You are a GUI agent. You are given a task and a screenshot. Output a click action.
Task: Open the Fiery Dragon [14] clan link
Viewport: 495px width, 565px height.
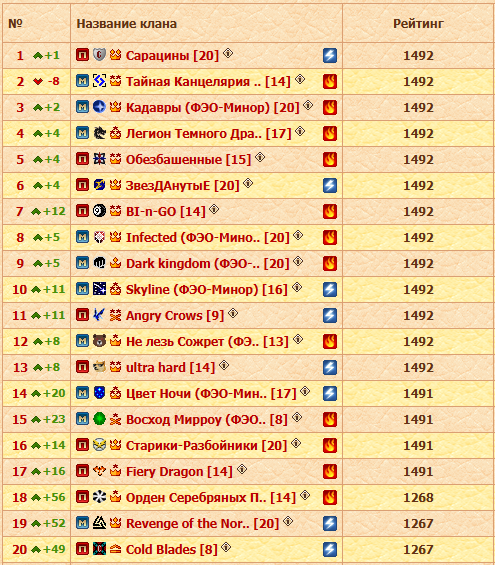tap(179, 471)
